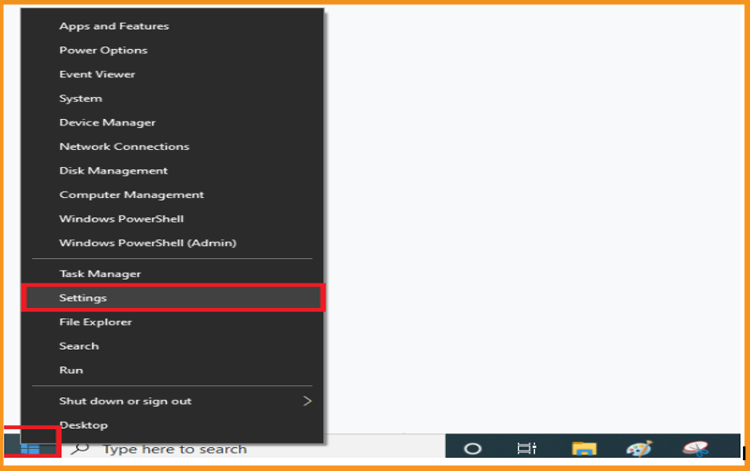Open Task View on the taskbar
The width and height of the screenshot is (750, 471).
(x=526, y=449)
